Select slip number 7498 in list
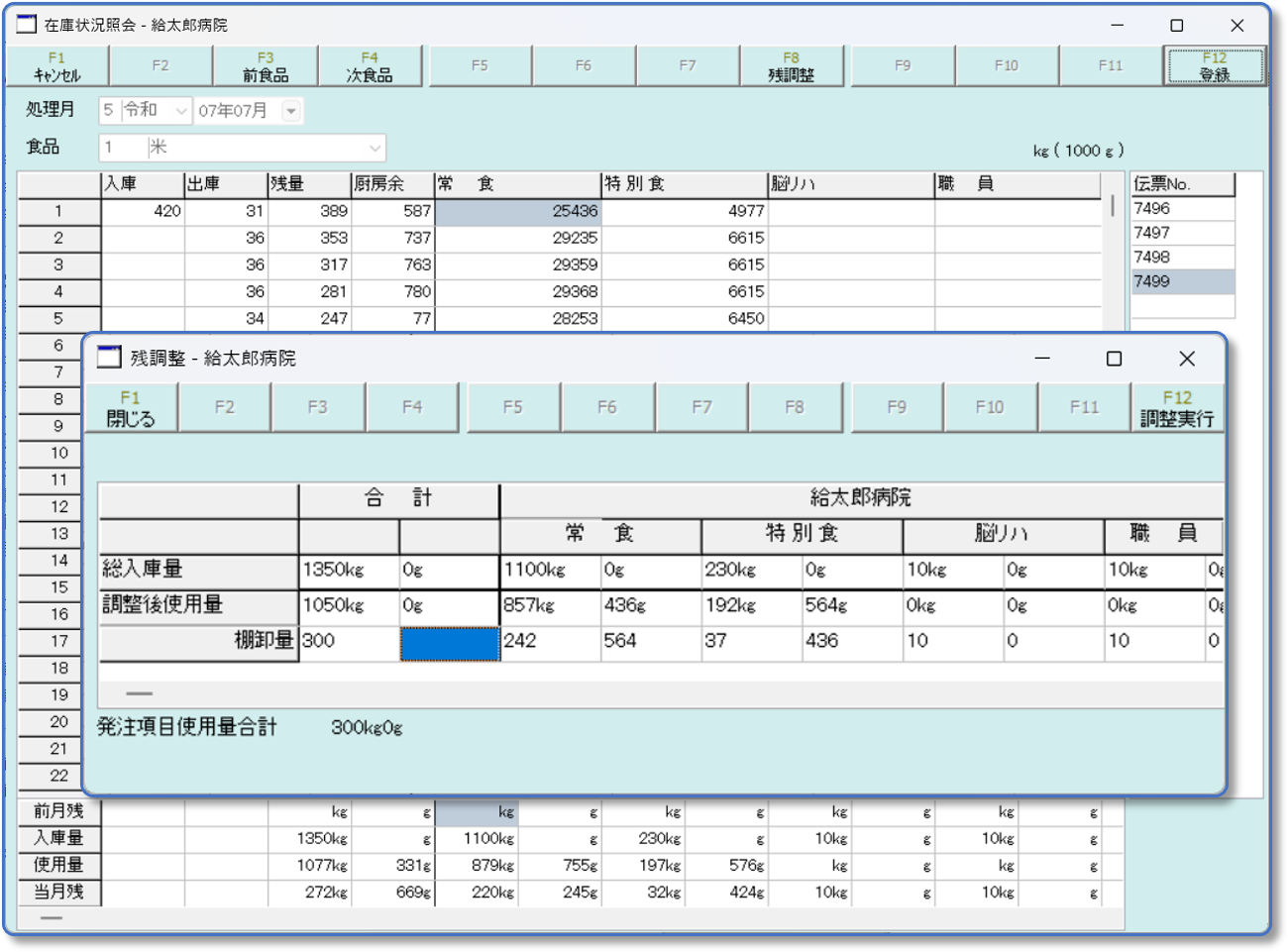This screenshot has width=1288, height=952. [x=1182, y=258]
